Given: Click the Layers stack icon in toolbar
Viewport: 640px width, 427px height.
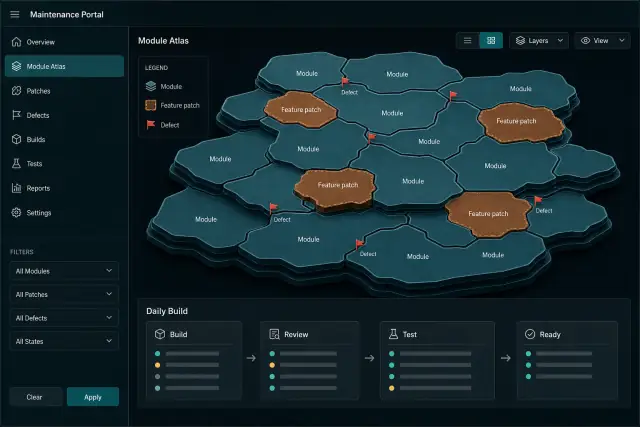Looking at the screenshot, I should coord(520,40).
